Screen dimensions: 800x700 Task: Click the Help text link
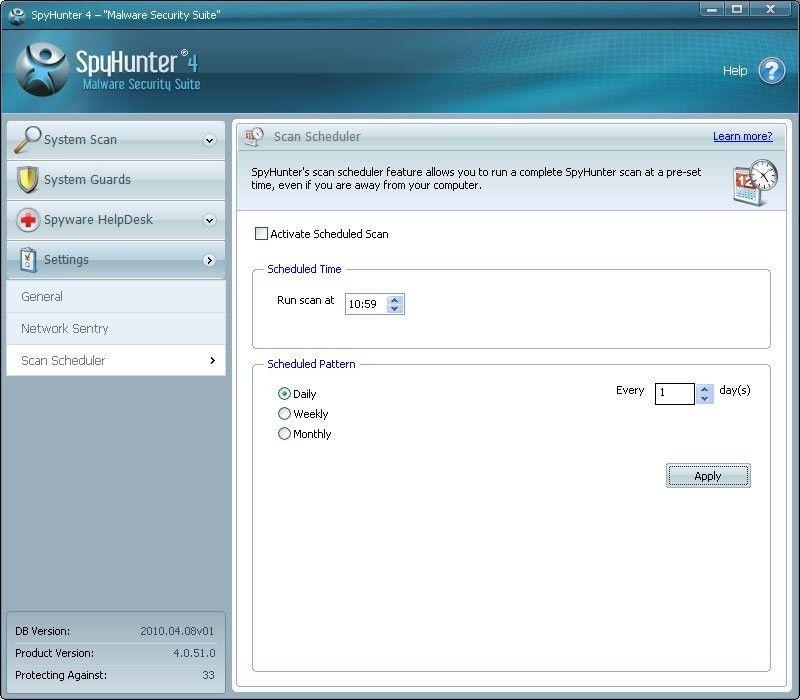point(735,70)
